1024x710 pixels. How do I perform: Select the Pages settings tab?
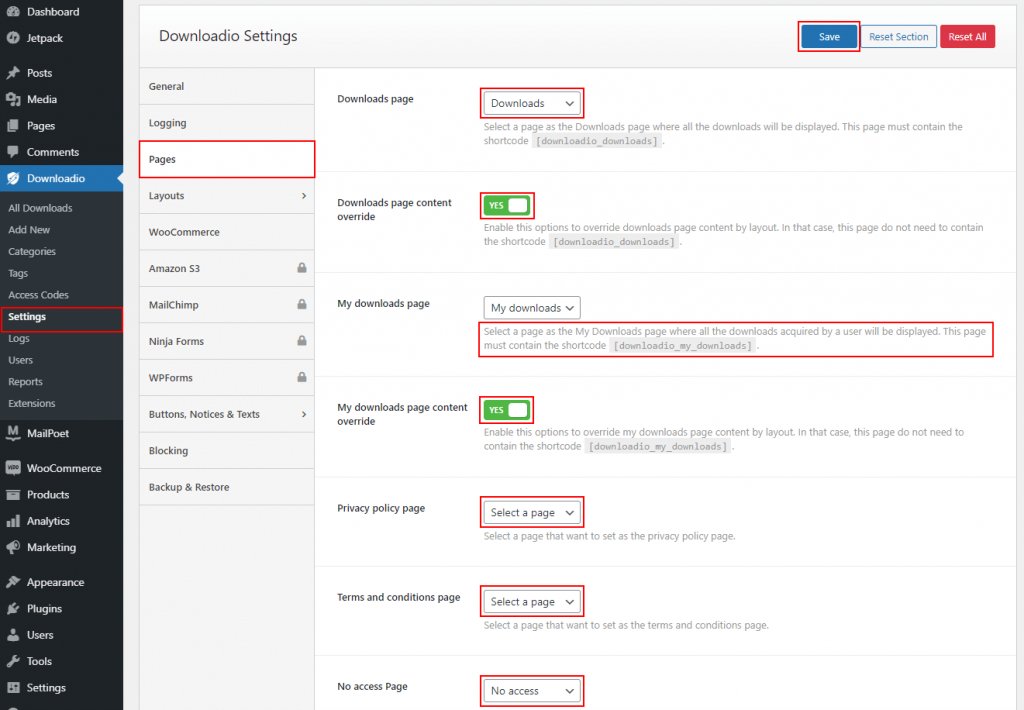(227, 159)
